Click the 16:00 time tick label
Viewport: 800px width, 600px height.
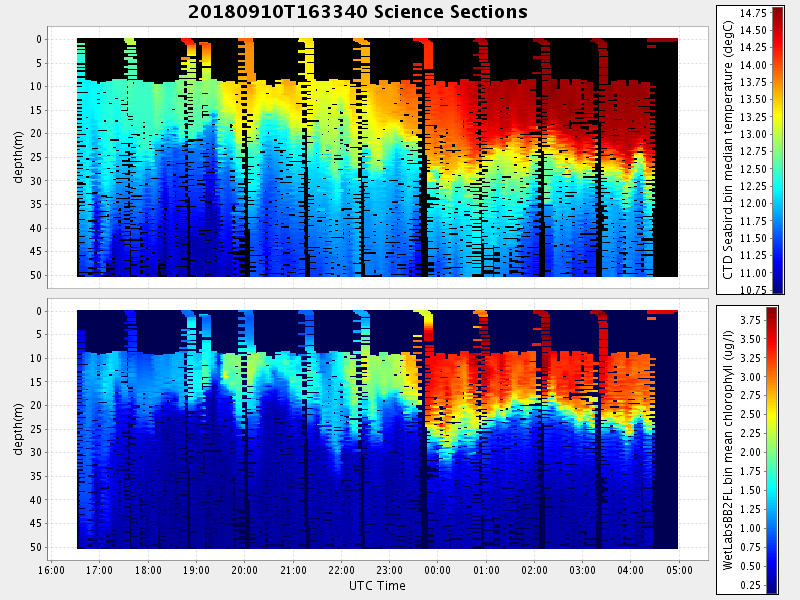coord(52,569)
